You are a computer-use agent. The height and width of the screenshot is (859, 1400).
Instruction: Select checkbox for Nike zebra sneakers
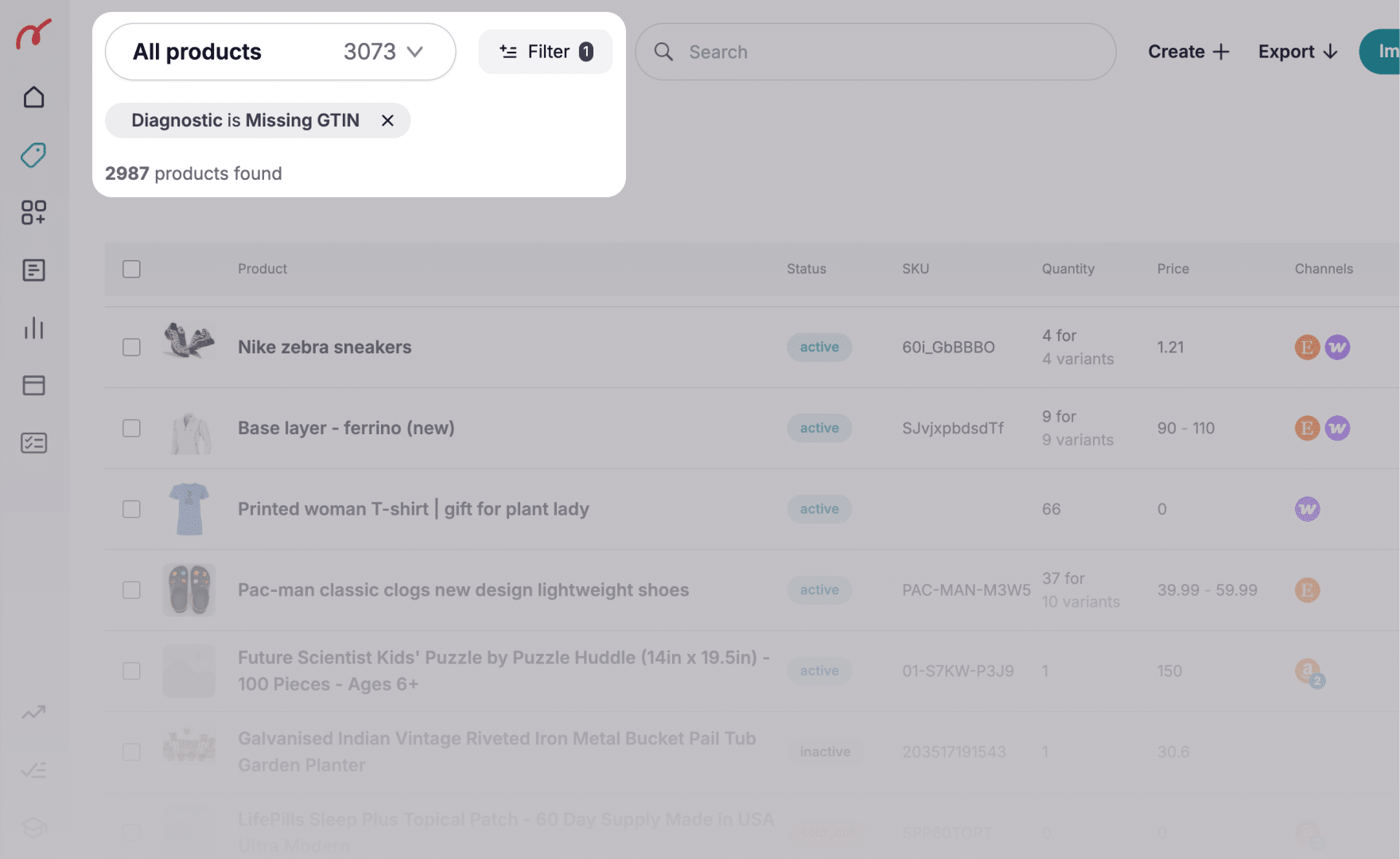(x=131, y=348)
